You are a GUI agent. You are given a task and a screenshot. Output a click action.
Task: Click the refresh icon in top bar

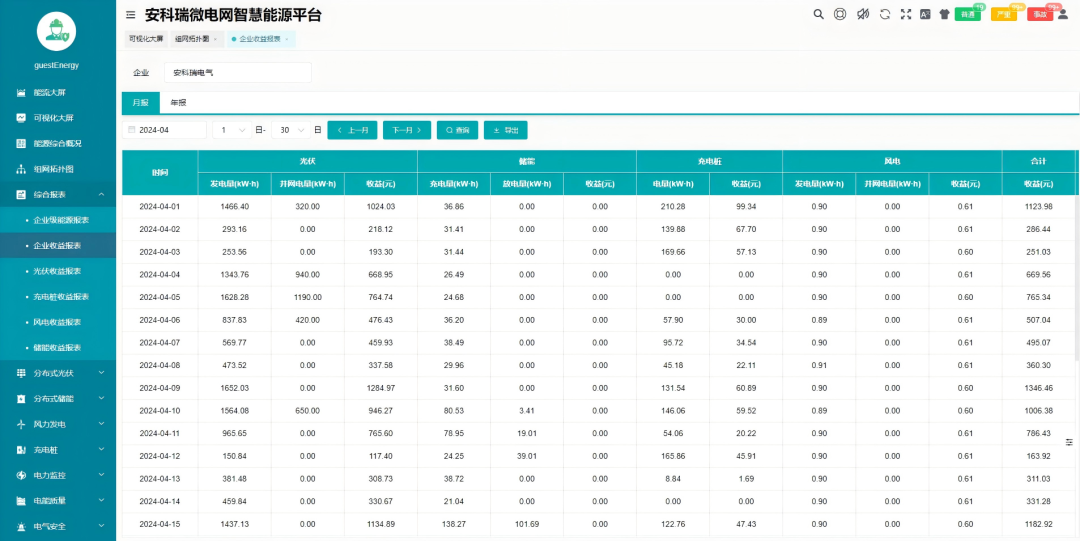(x=884, y=14)
